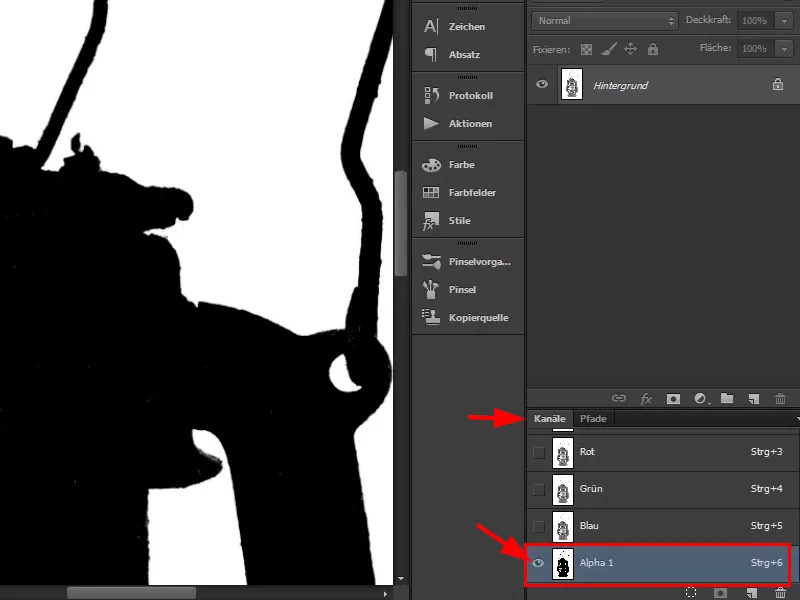This screenshot has width=800, height=600.
Task: Delete channel with the Kanäle trash icon
Action: [x=780, y=592]
